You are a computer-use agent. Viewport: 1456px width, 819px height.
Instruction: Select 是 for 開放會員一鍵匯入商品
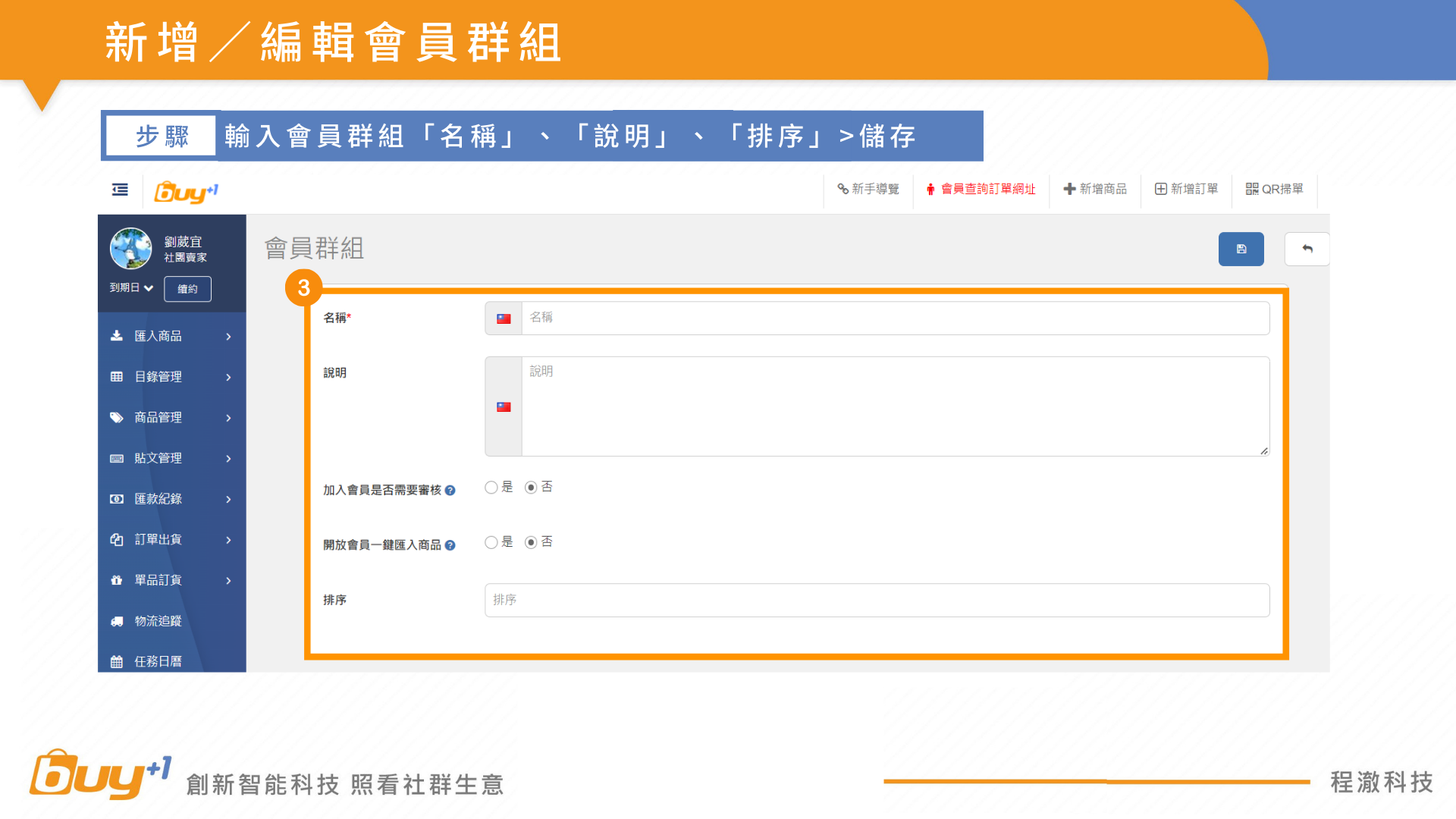(491, 542)
